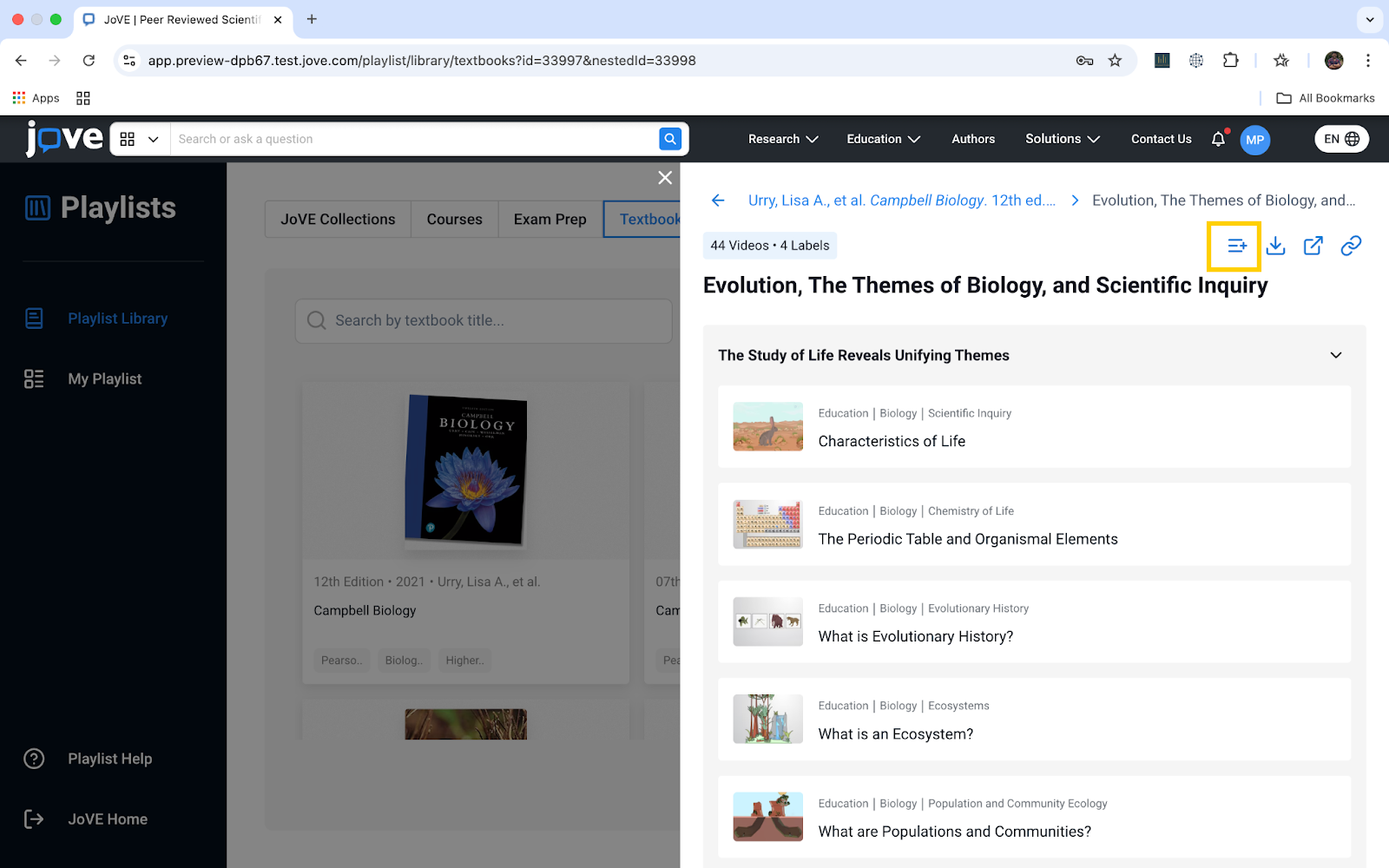Open the search category grid dropdown
This screenshot has height=868, width=1389.
pos(140,139)
